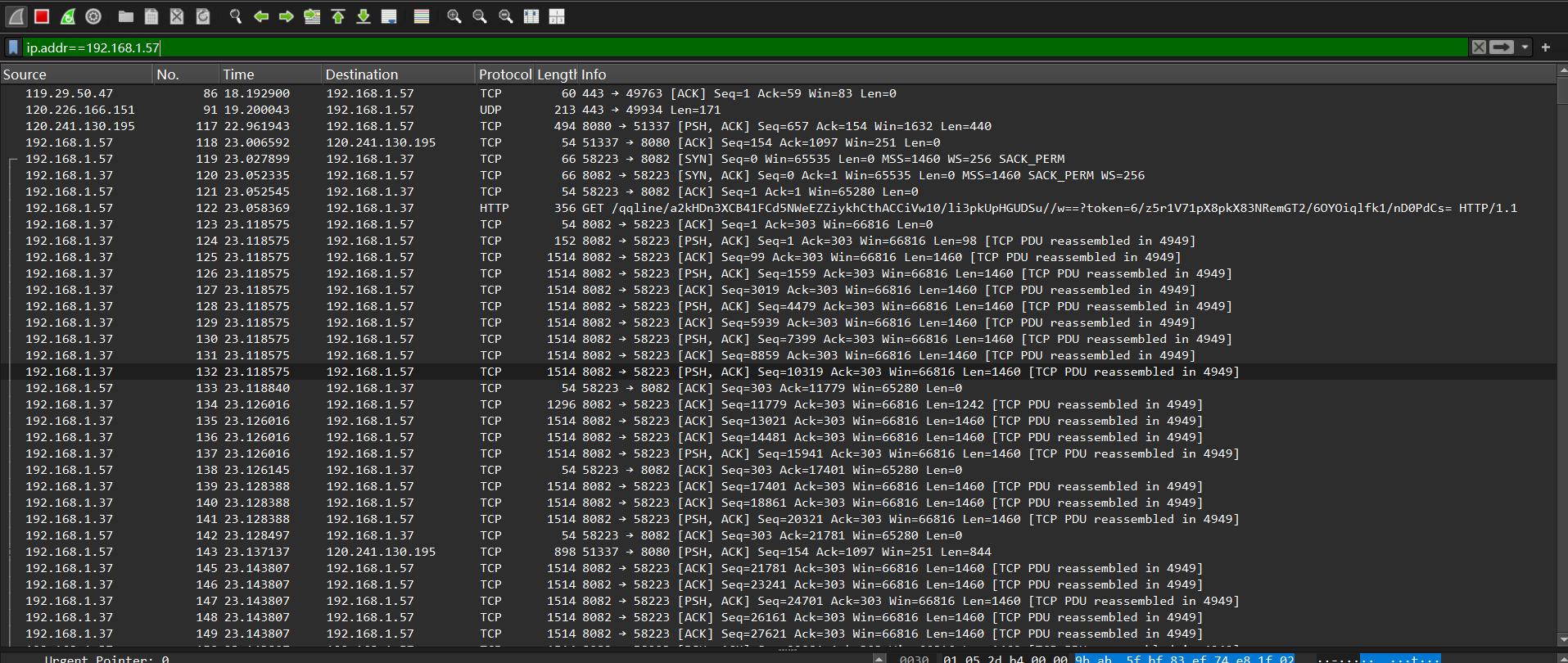Clear the display filter
The width and height of the screenshot is (1568, 663).
1479,47
